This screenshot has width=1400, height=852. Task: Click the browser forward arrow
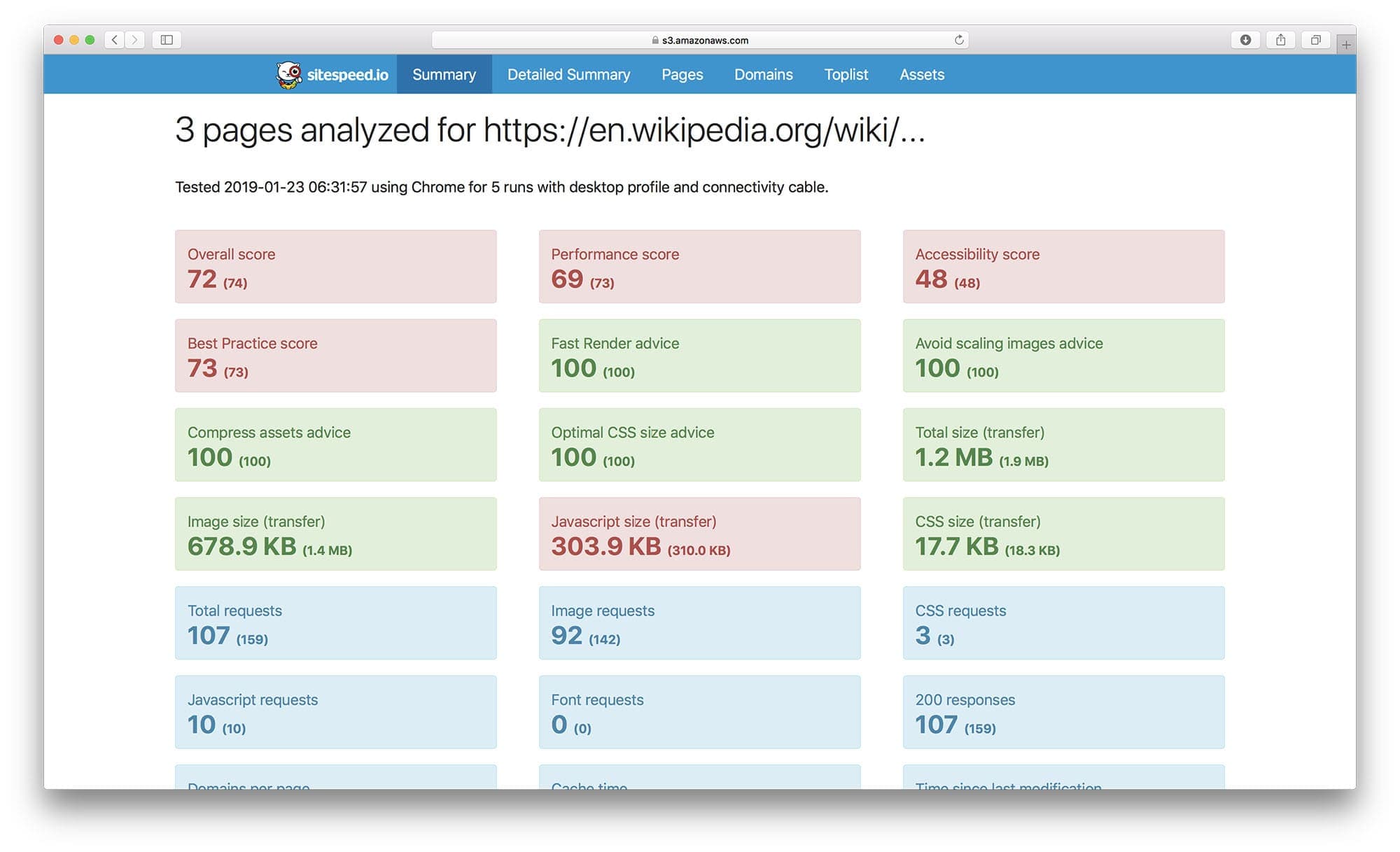click(x=135, y=40)
